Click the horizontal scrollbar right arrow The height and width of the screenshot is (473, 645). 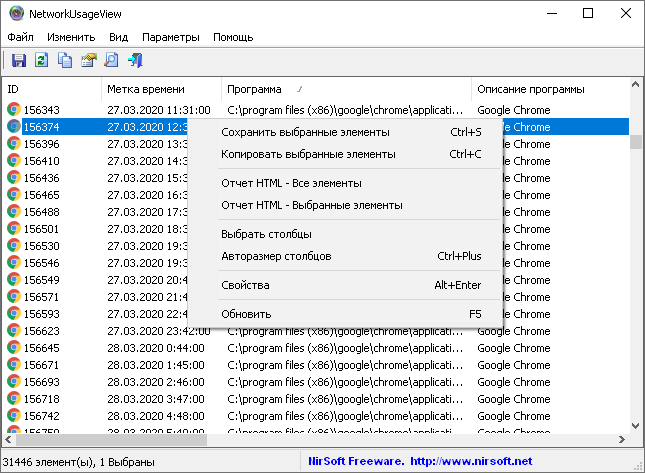(x=622, y=440)
